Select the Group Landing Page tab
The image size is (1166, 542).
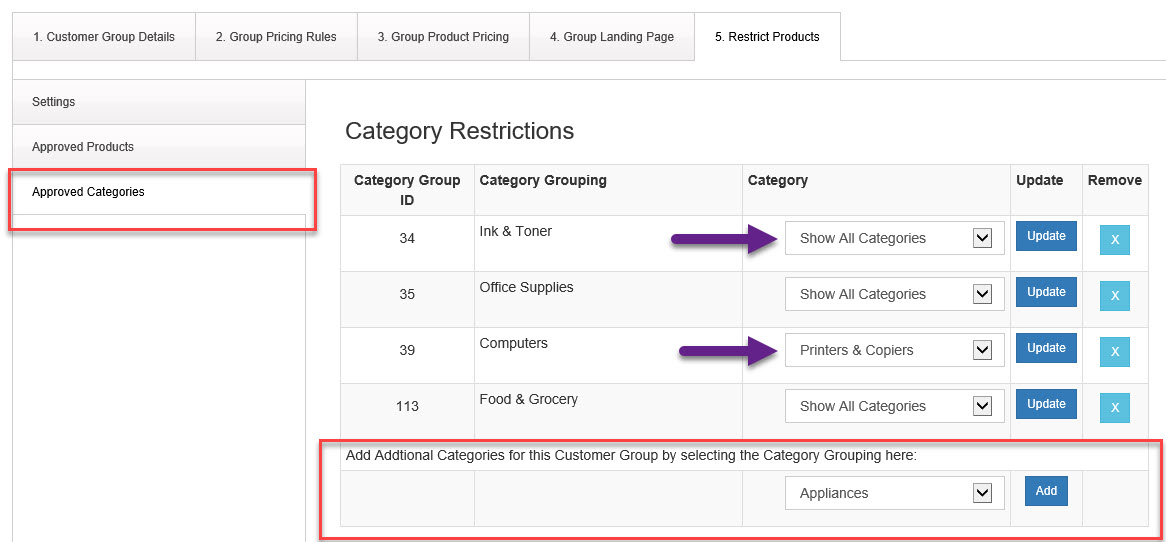point(611,37)
